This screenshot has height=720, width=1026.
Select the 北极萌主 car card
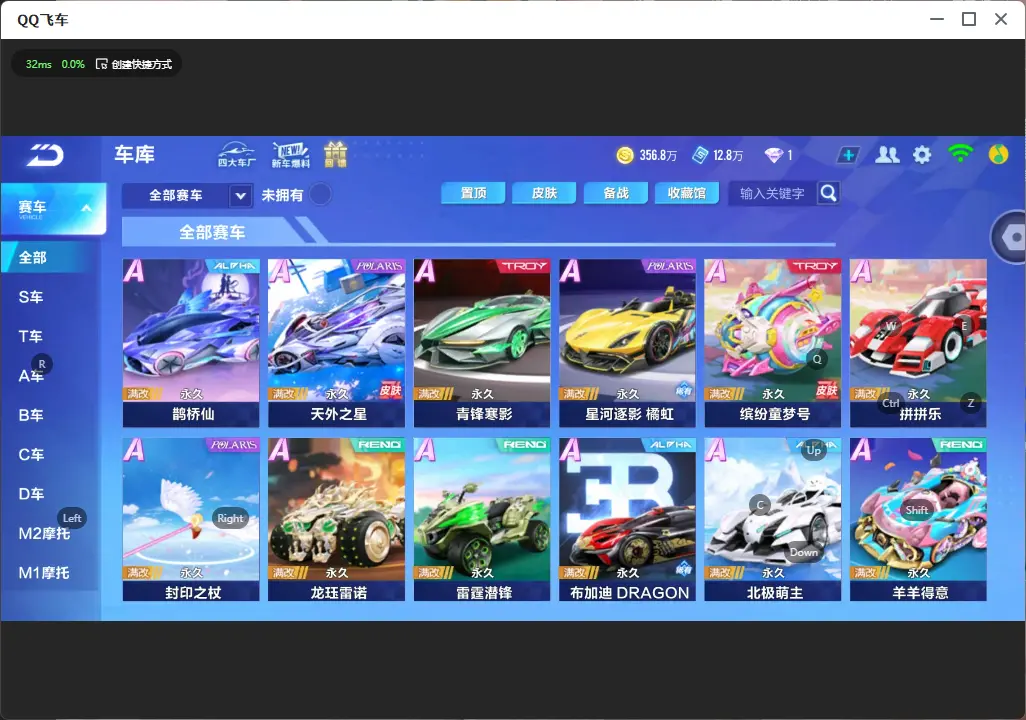pyautogui.click(x=773, y=519)
